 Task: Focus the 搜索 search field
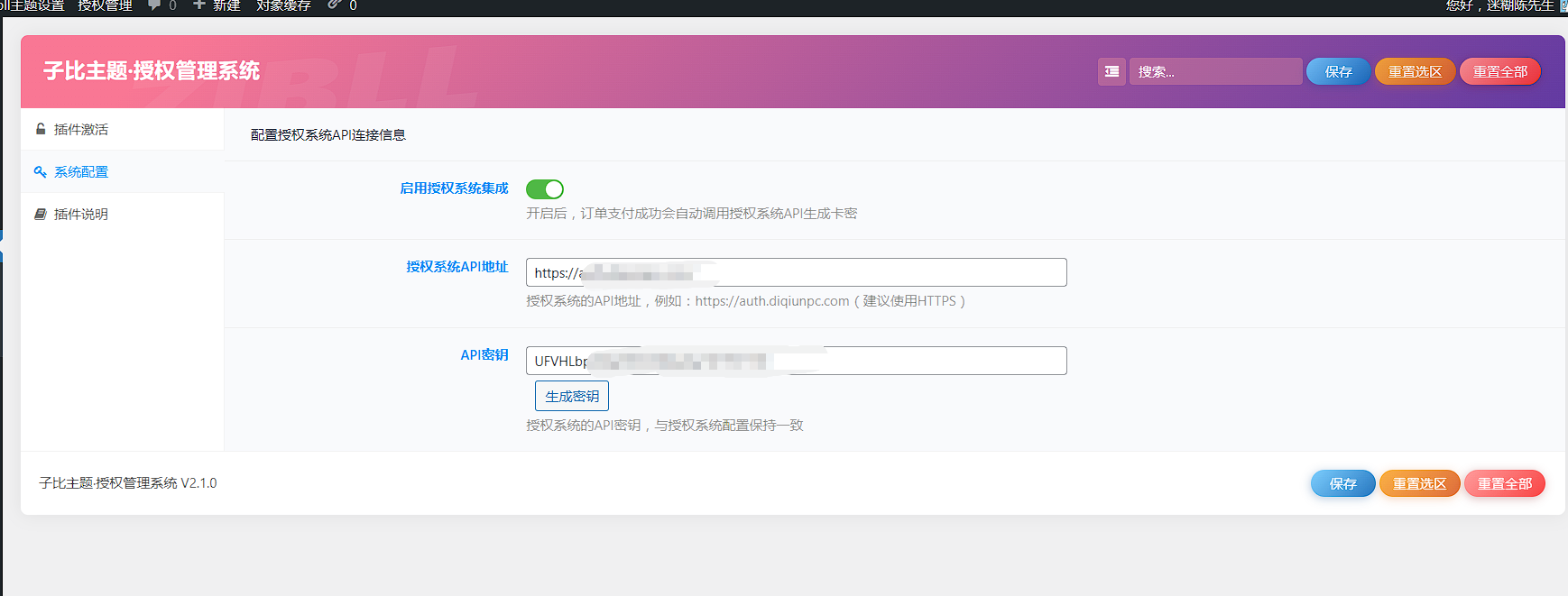click(1215, 71)
